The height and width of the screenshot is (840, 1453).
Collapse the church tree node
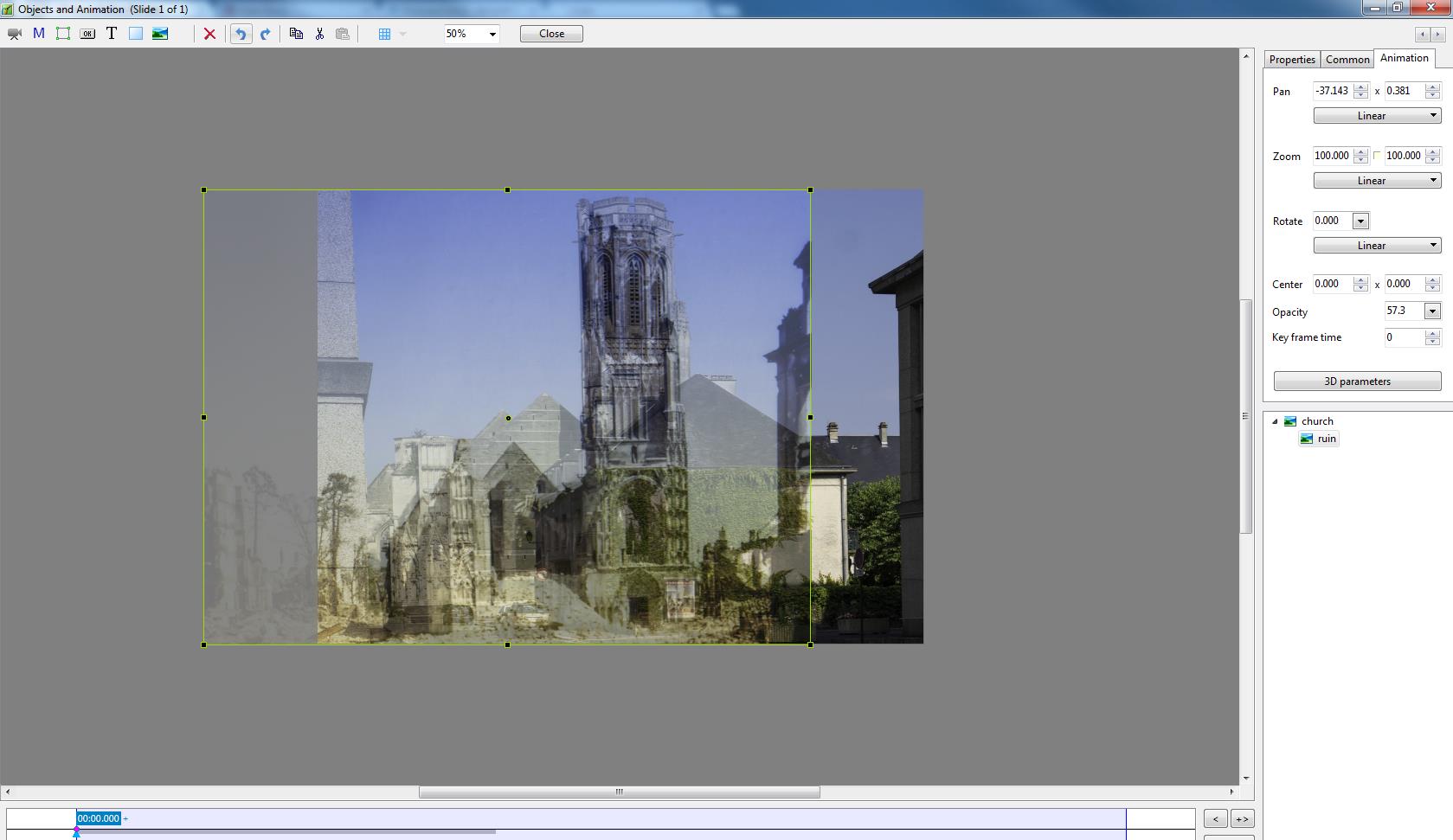click(x=1275, y=421)
